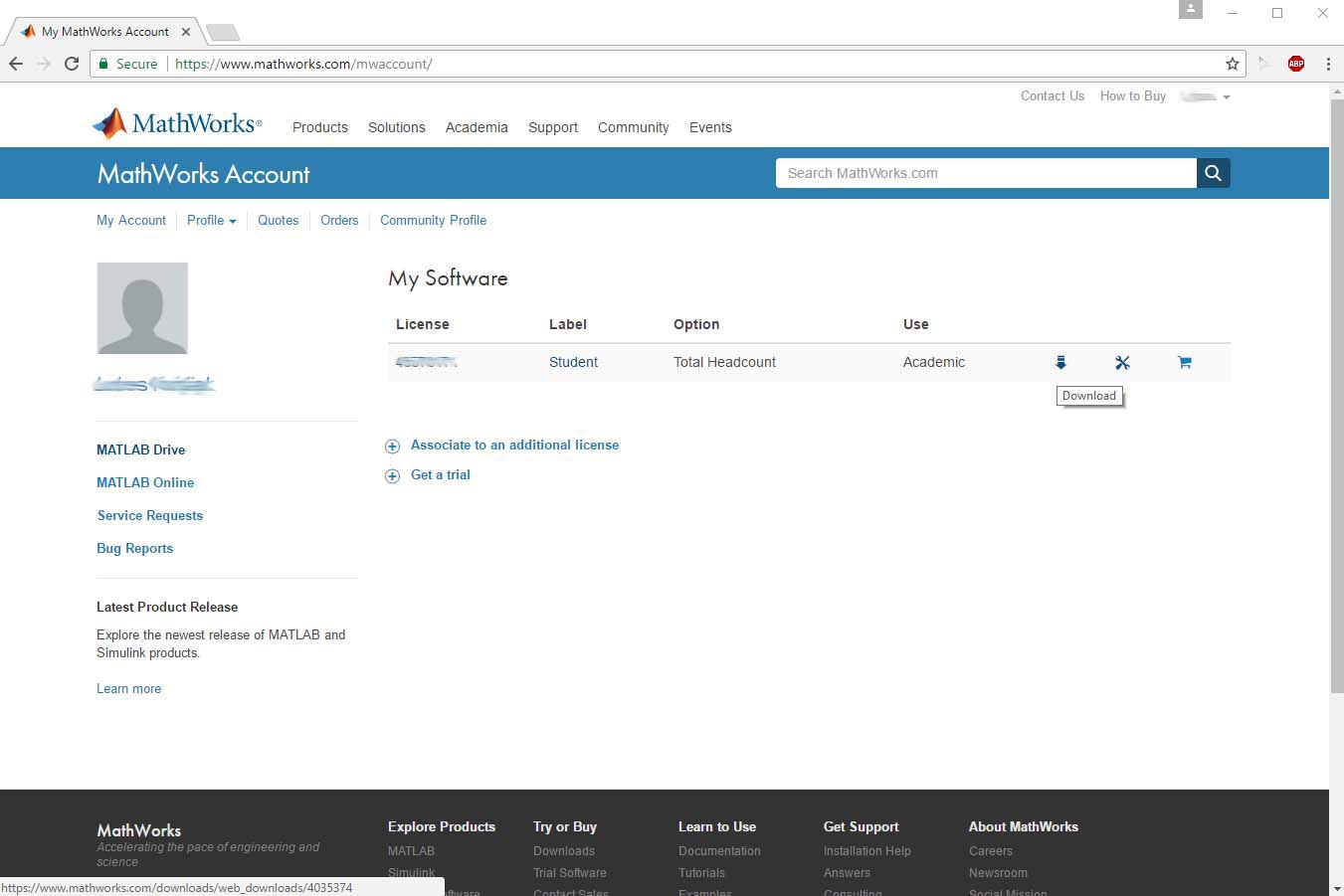
Task: Open Chrome three-dot menu
Action: [x=1328, y=64]
